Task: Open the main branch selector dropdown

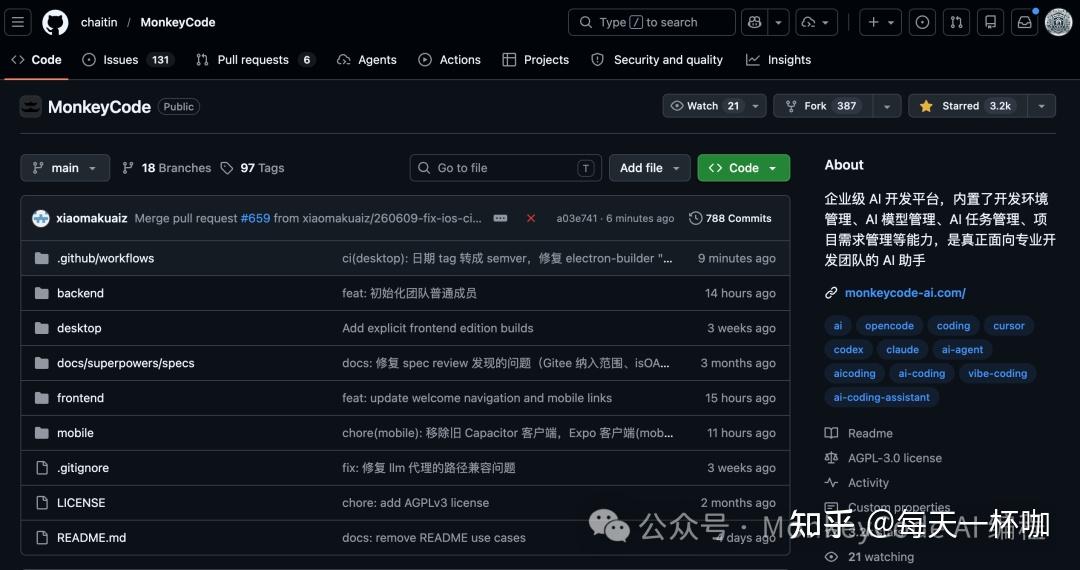Action: (x=65, y=168)
